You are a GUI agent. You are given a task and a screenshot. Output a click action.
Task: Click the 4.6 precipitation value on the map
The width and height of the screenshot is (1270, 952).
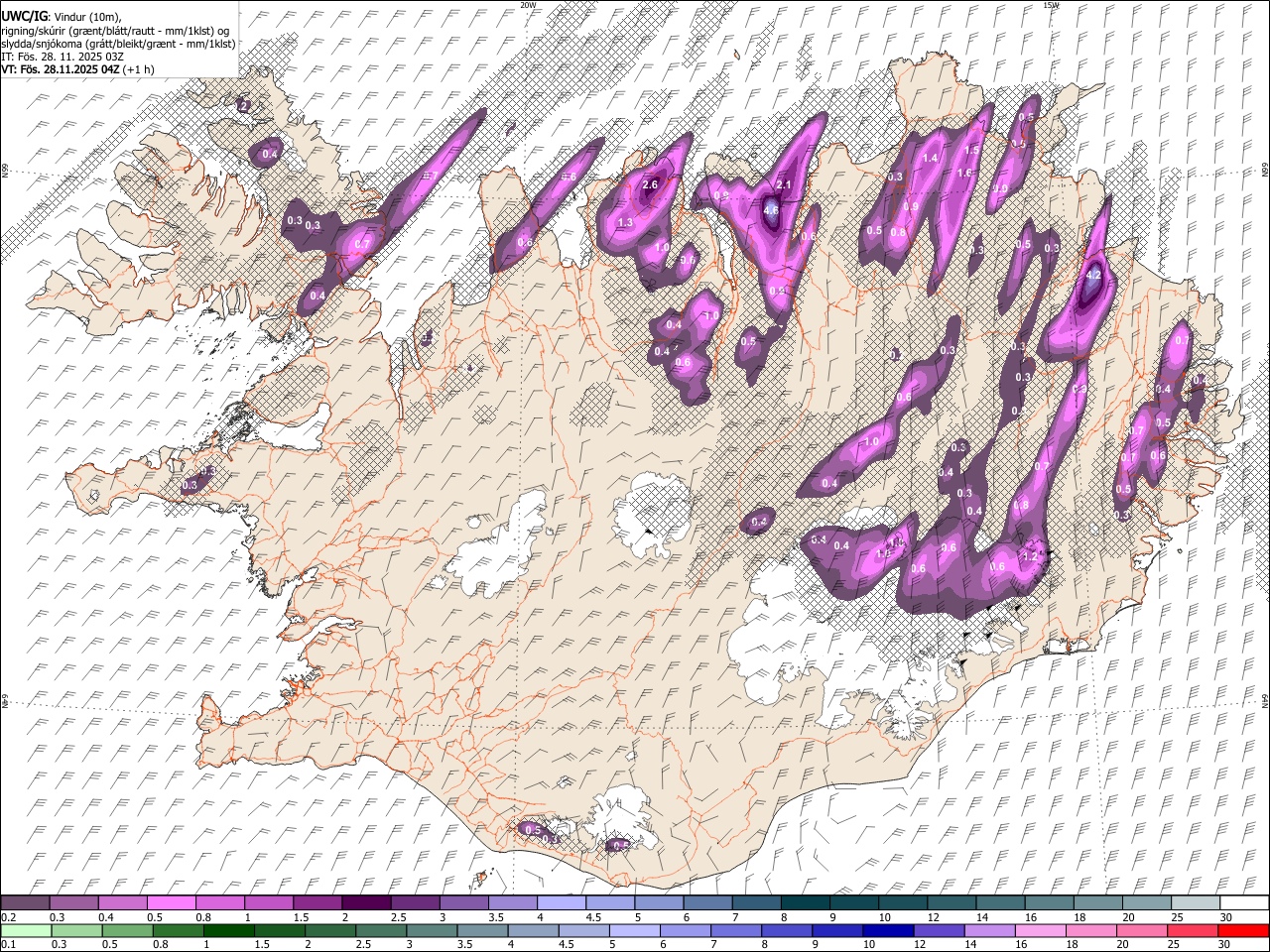pos(771,210)
